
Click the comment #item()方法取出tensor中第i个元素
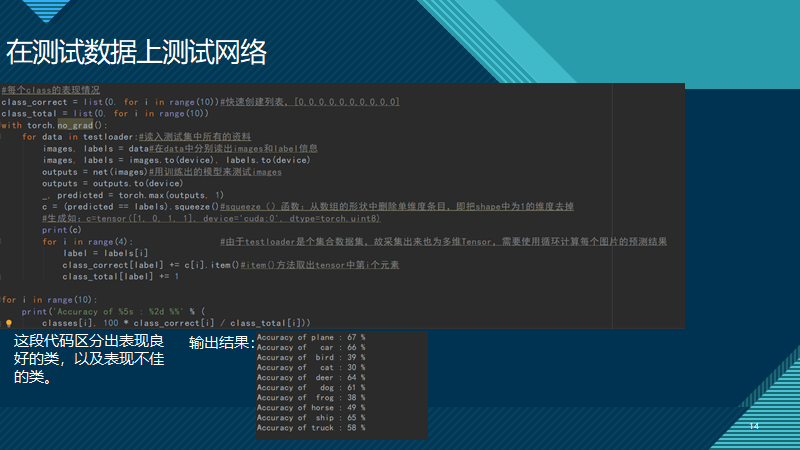tap(320, 265)
